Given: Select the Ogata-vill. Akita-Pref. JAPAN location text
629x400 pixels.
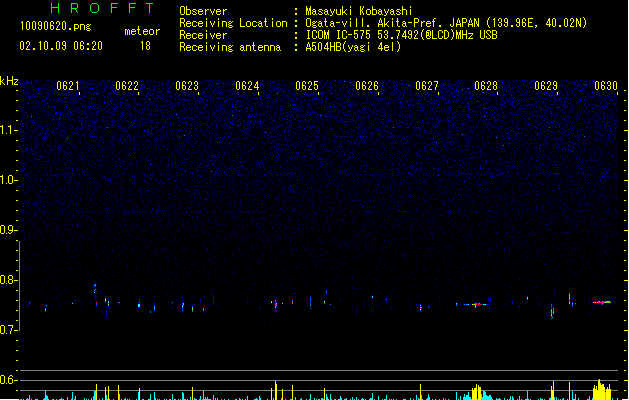Looking at the screenshot, I should (x=446, y=23).
